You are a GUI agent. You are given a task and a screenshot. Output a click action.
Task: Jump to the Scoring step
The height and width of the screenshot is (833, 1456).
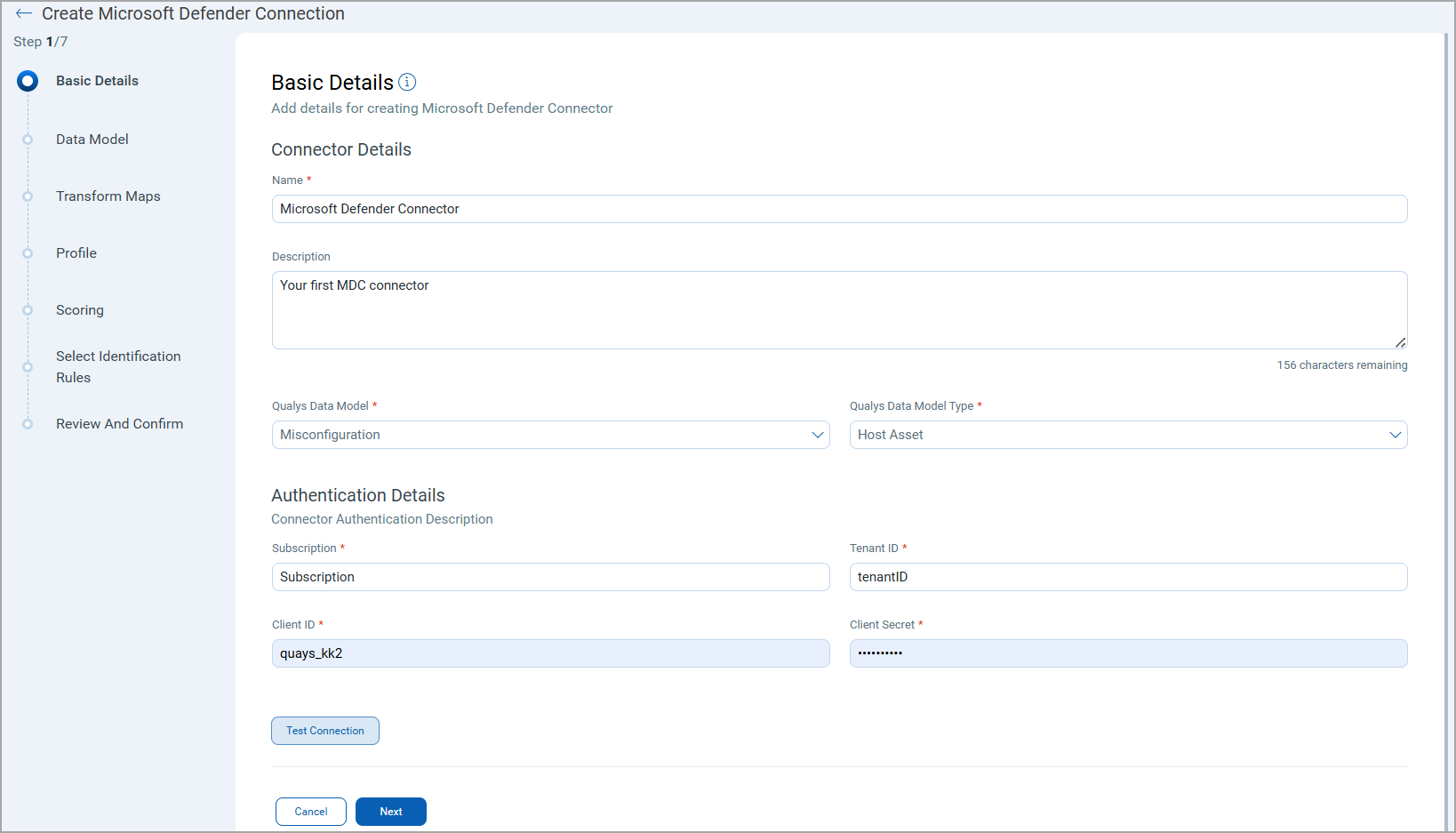click(80, 310)
